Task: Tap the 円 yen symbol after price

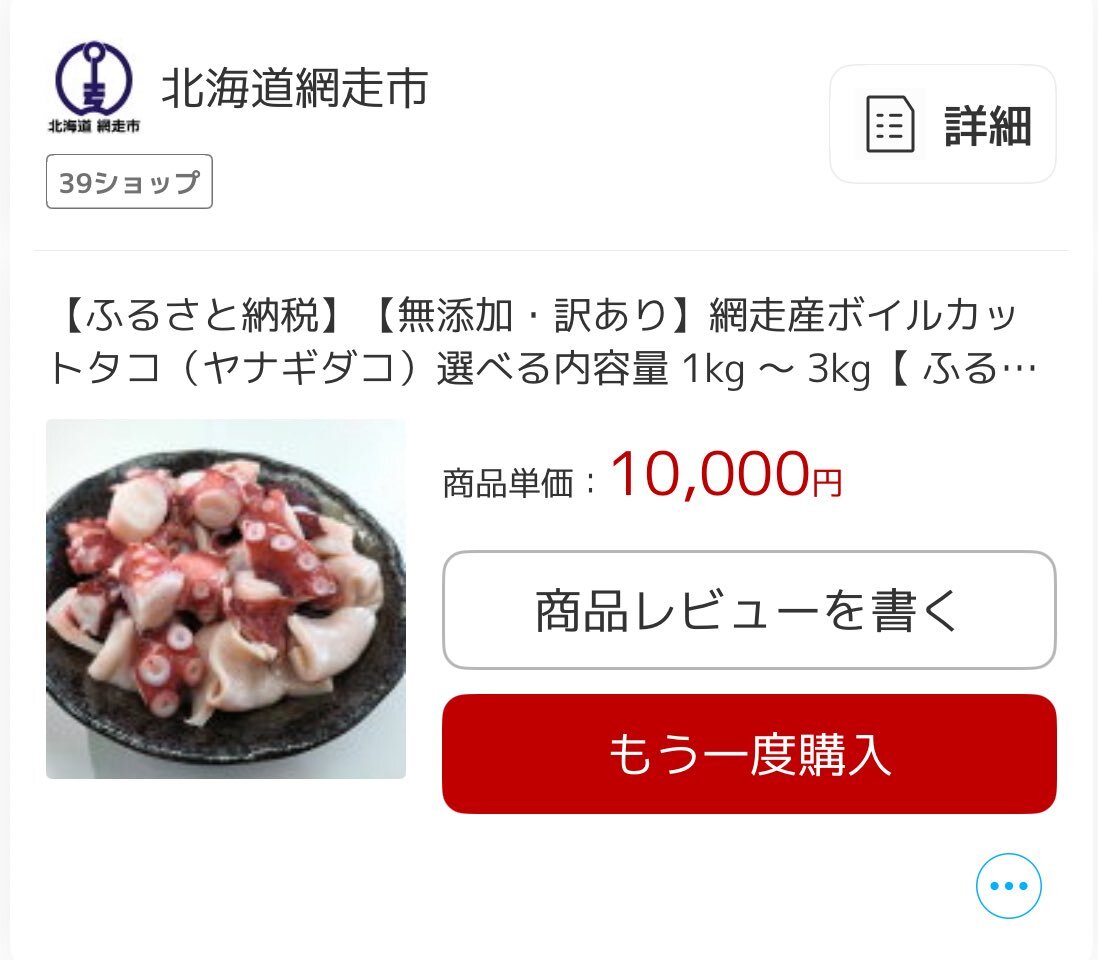Action: point(827,482)
